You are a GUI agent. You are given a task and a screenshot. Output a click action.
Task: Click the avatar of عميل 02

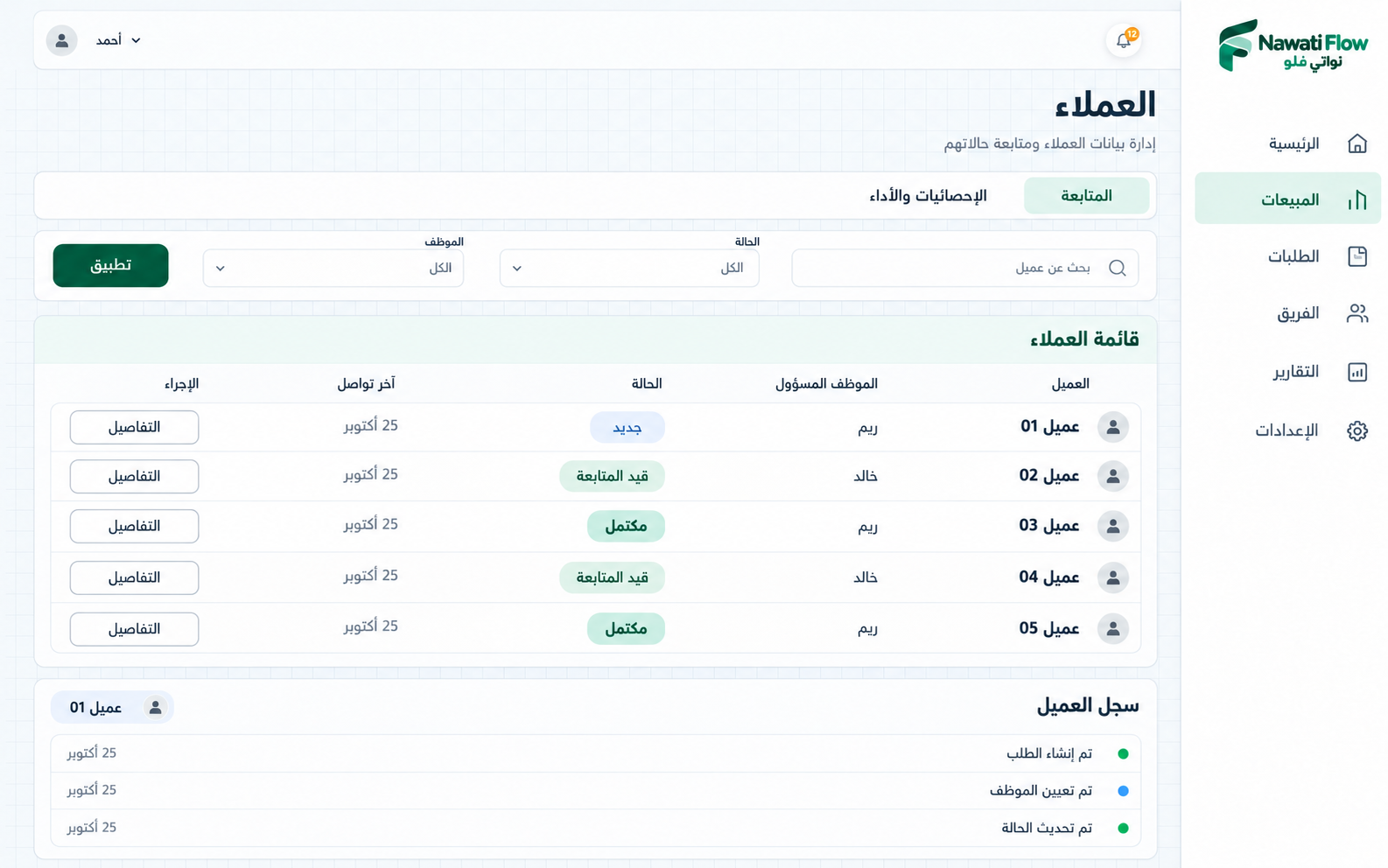click(x=1113, y=476)
